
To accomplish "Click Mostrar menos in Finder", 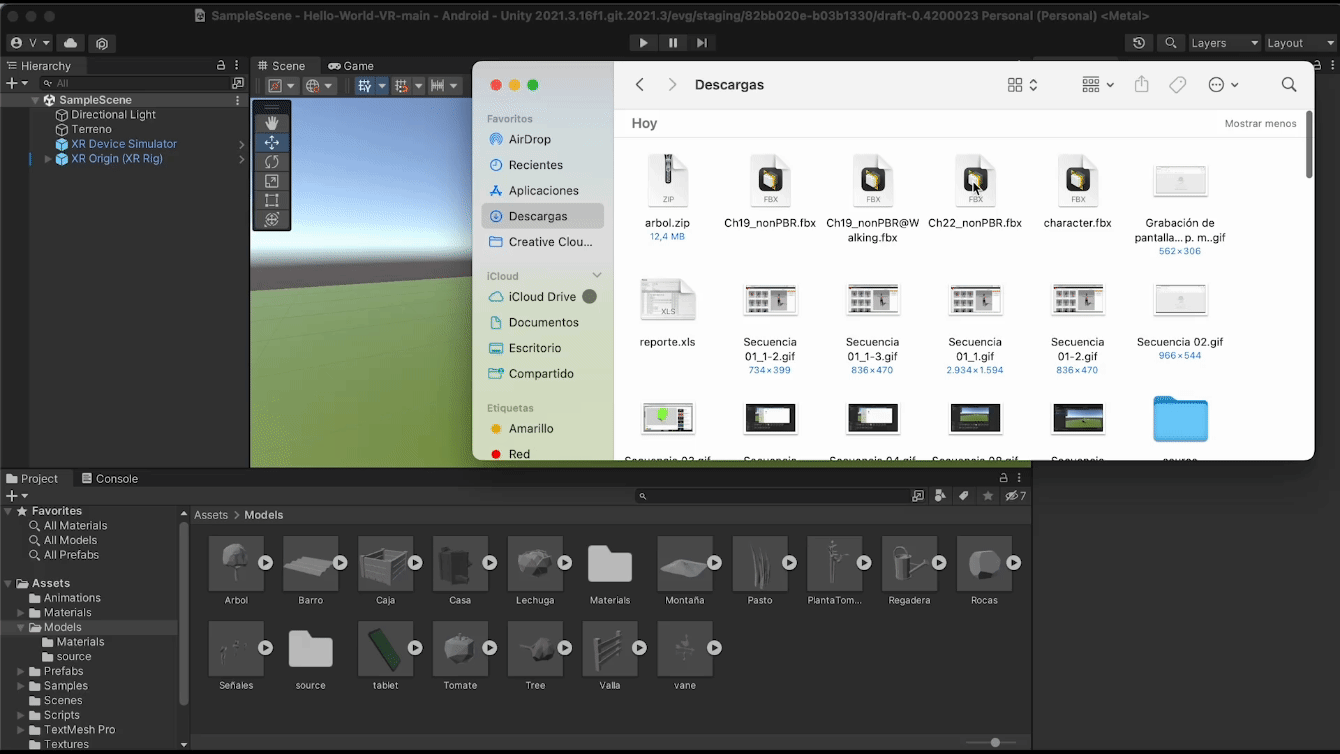I will coord(1260,124).
